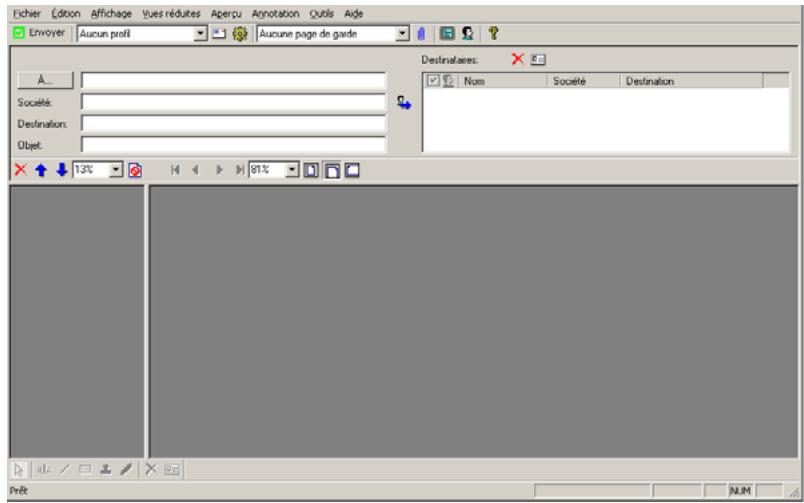The width and height of the screenshot is (804, 503).
Task: Open the Affichage menu
Action: pos(111,14)
